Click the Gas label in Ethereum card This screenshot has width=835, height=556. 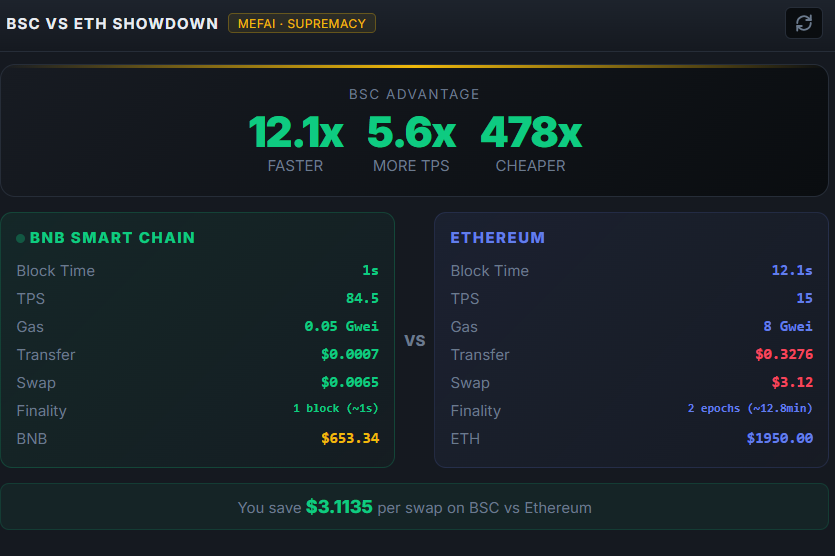coord(464,327)
